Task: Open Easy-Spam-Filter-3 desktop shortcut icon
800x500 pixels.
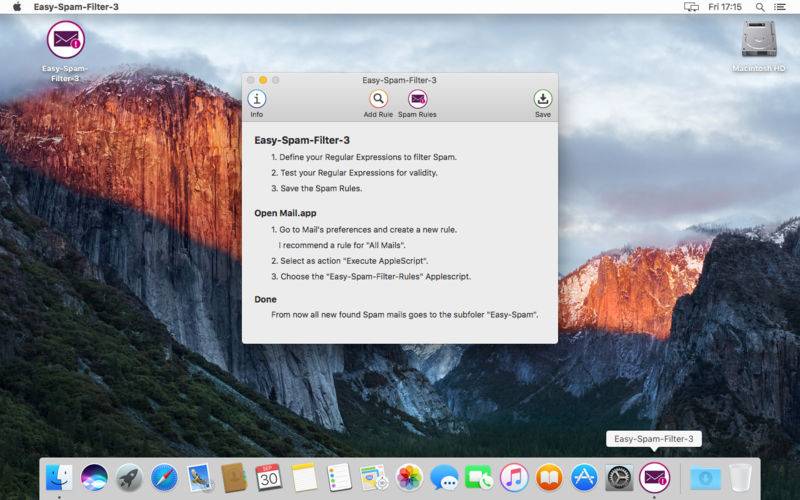Action: (65, 40)
